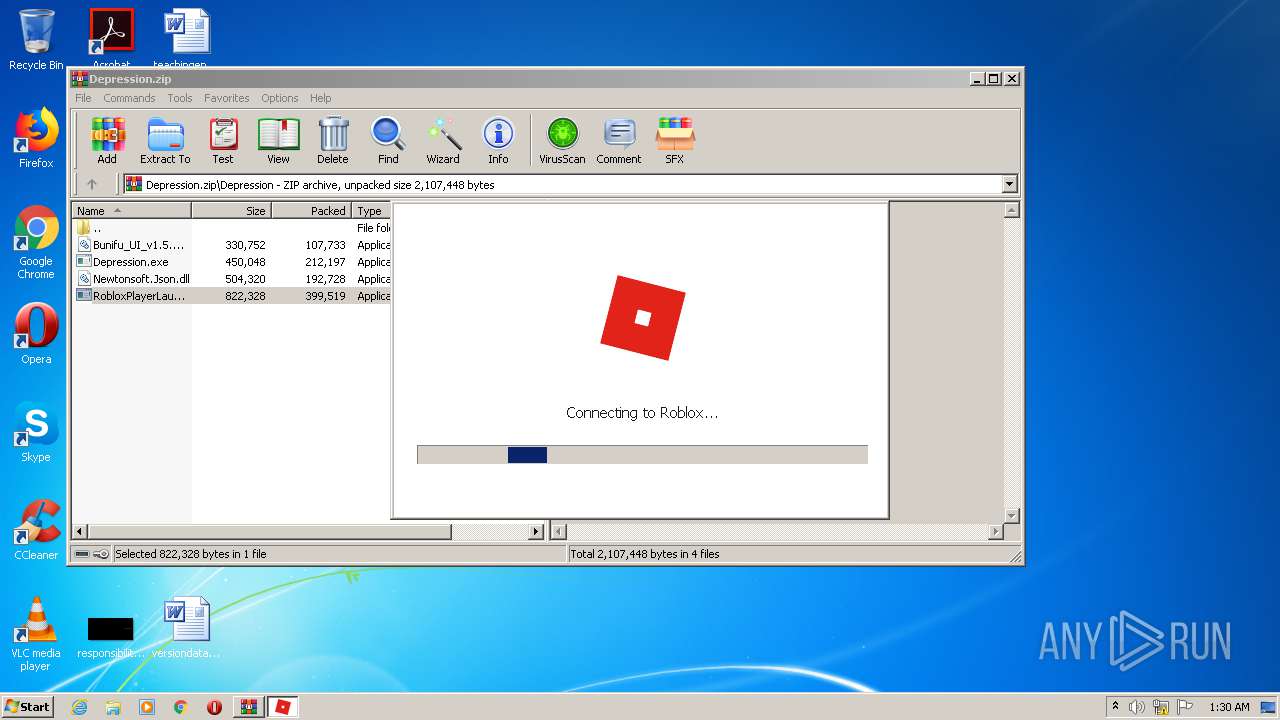
Task: Click the Action Center flag tray icon
Action: pyautogui.click(x=1185, y=707)
